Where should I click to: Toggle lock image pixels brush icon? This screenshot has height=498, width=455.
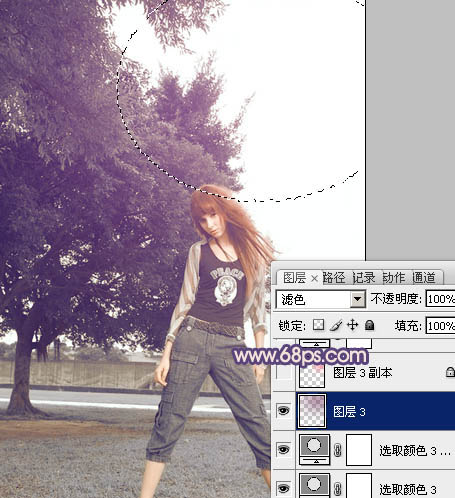(x=335, y=325)
